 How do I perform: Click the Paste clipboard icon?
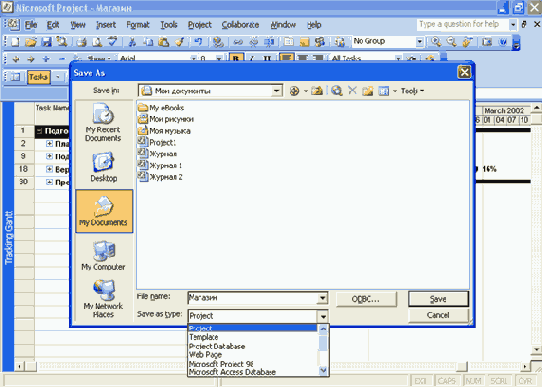163,42
